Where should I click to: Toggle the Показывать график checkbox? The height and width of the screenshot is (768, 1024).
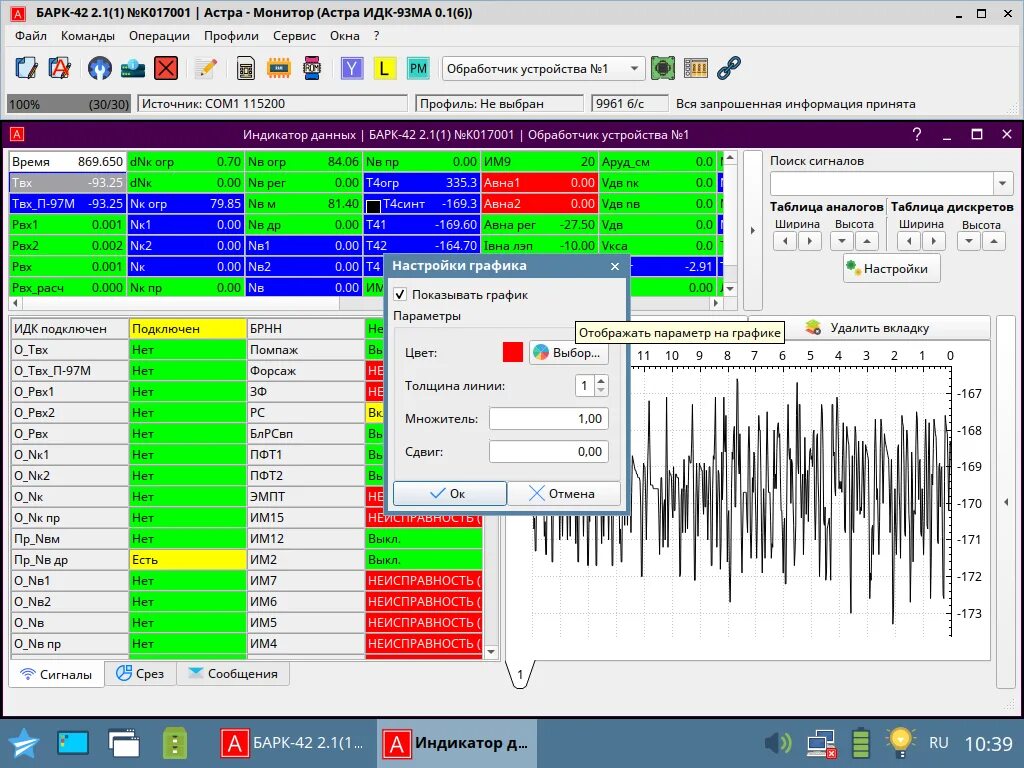(400, 295)
